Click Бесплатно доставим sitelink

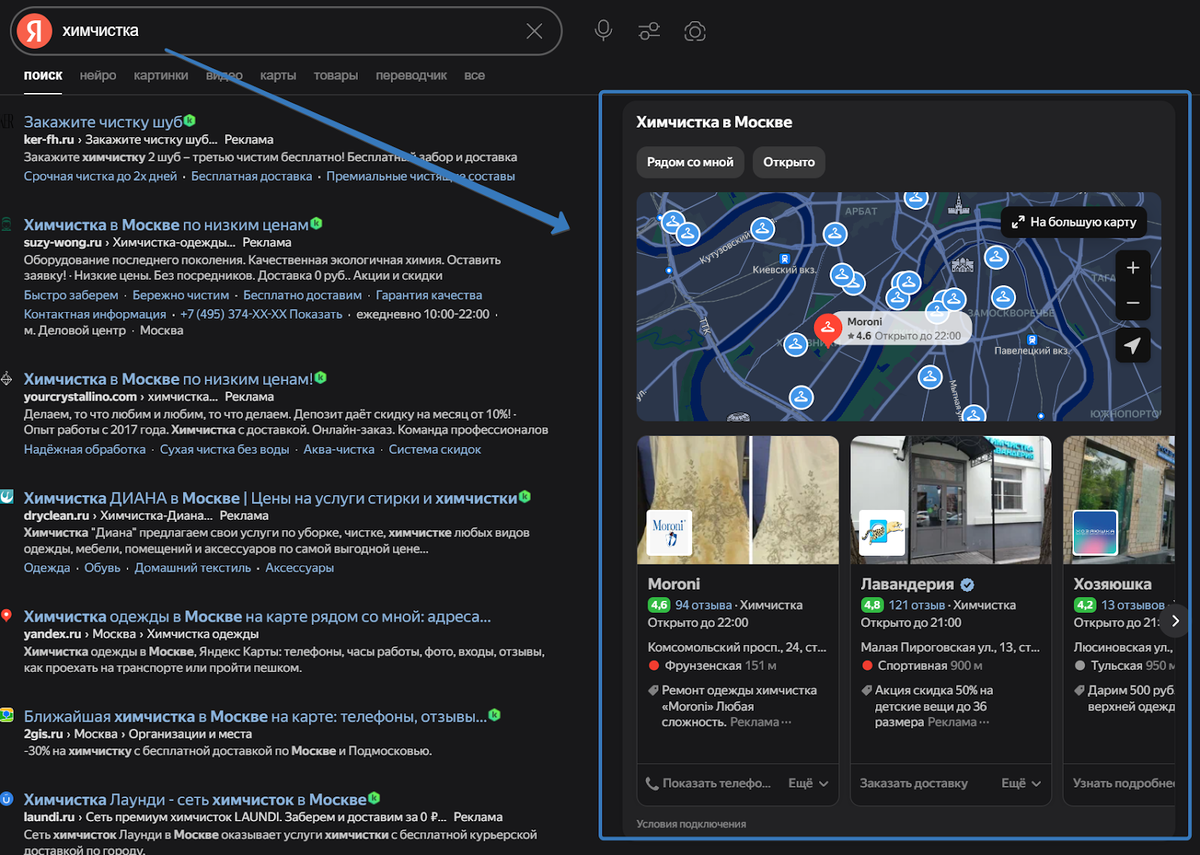[x=302, y=295]
